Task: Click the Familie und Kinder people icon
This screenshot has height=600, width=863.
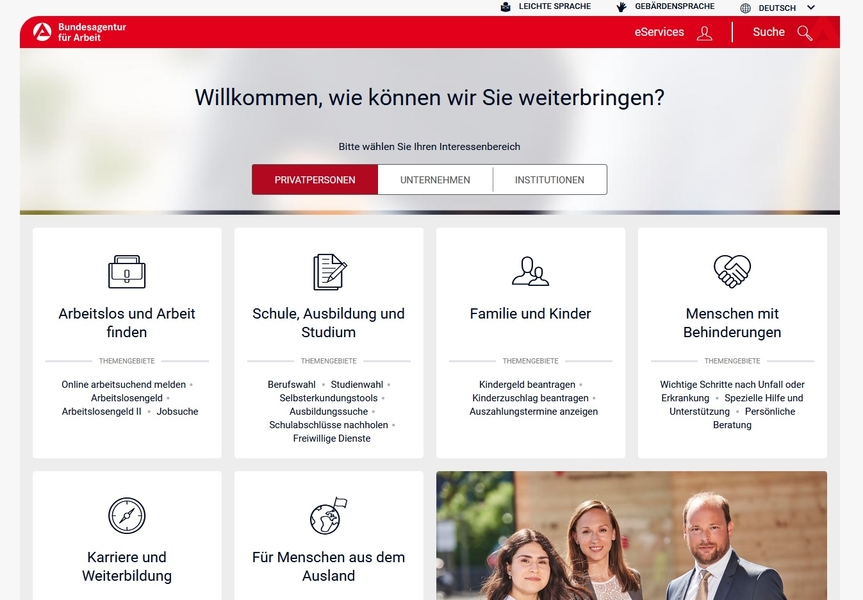Action: [x=531, y=271]
